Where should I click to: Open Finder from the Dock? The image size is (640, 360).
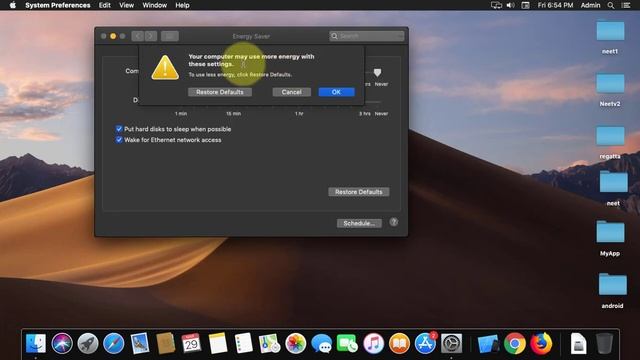pyautogui.click(x=36, y=343)
